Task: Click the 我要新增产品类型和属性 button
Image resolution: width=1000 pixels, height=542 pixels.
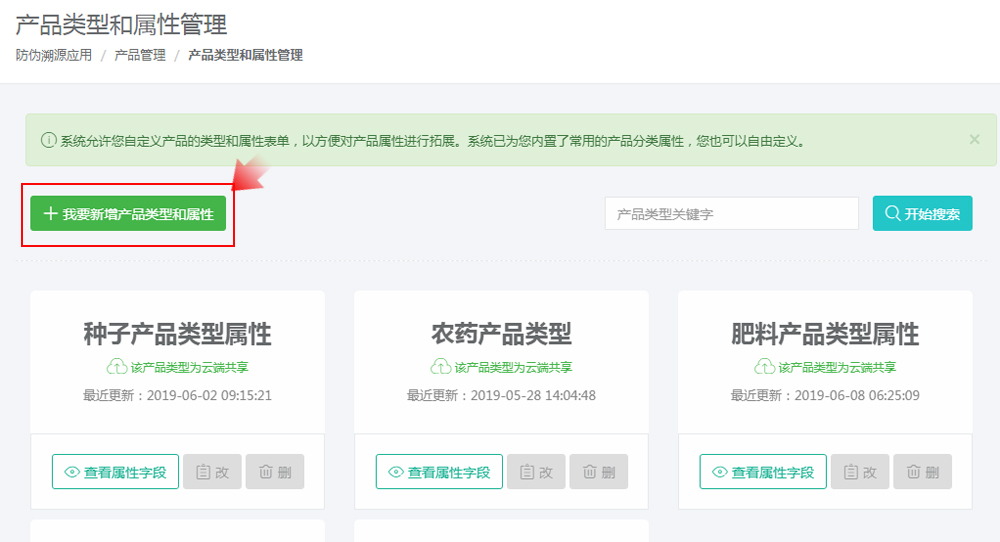Action: tap(128, 214)
